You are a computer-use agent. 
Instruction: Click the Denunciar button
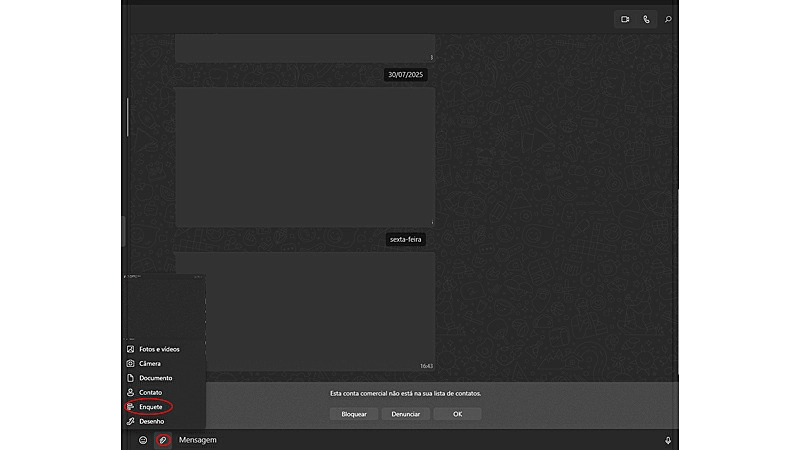406,414
